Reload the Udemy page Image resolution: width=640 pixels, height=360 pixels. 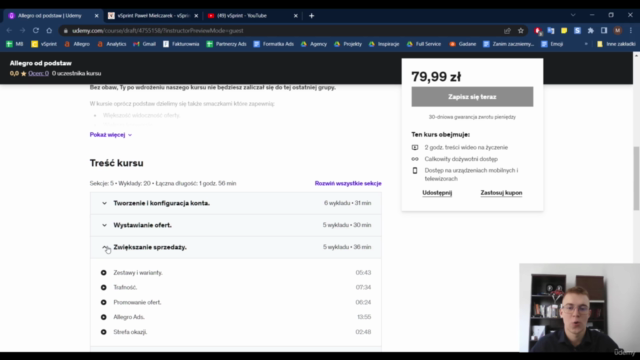36,31
